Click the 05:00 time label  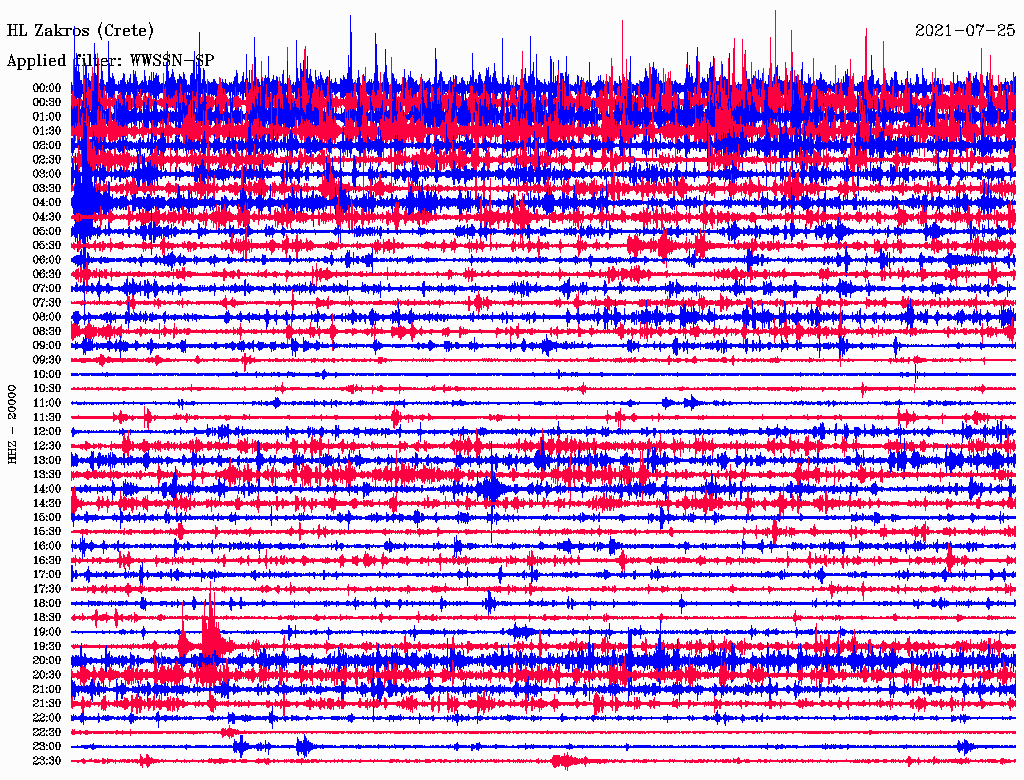[47, 231]
